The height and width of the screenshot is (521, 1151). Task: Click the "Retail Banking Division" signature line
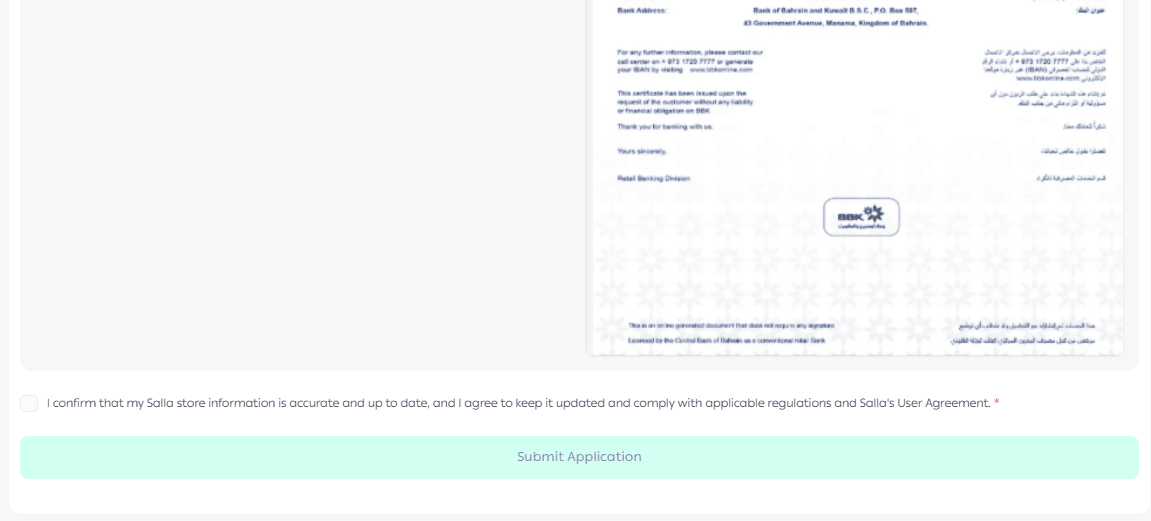coord(654,178)
